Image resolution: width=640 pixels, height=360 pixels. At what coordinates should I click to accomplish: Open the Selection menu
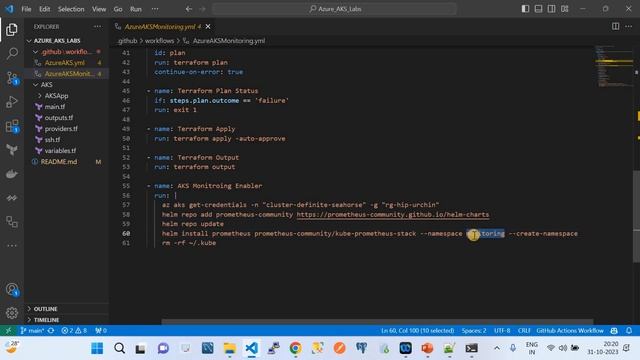(71, 9)
